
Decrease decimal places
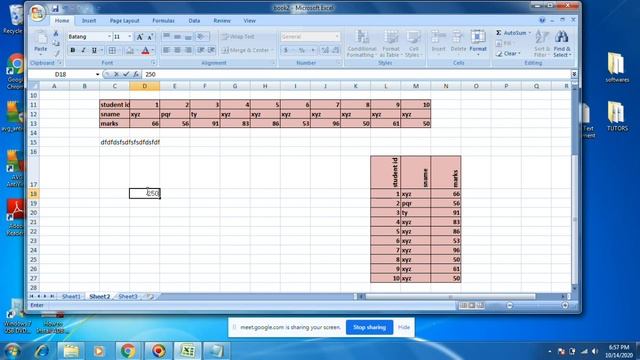click(x=336, y=50)
